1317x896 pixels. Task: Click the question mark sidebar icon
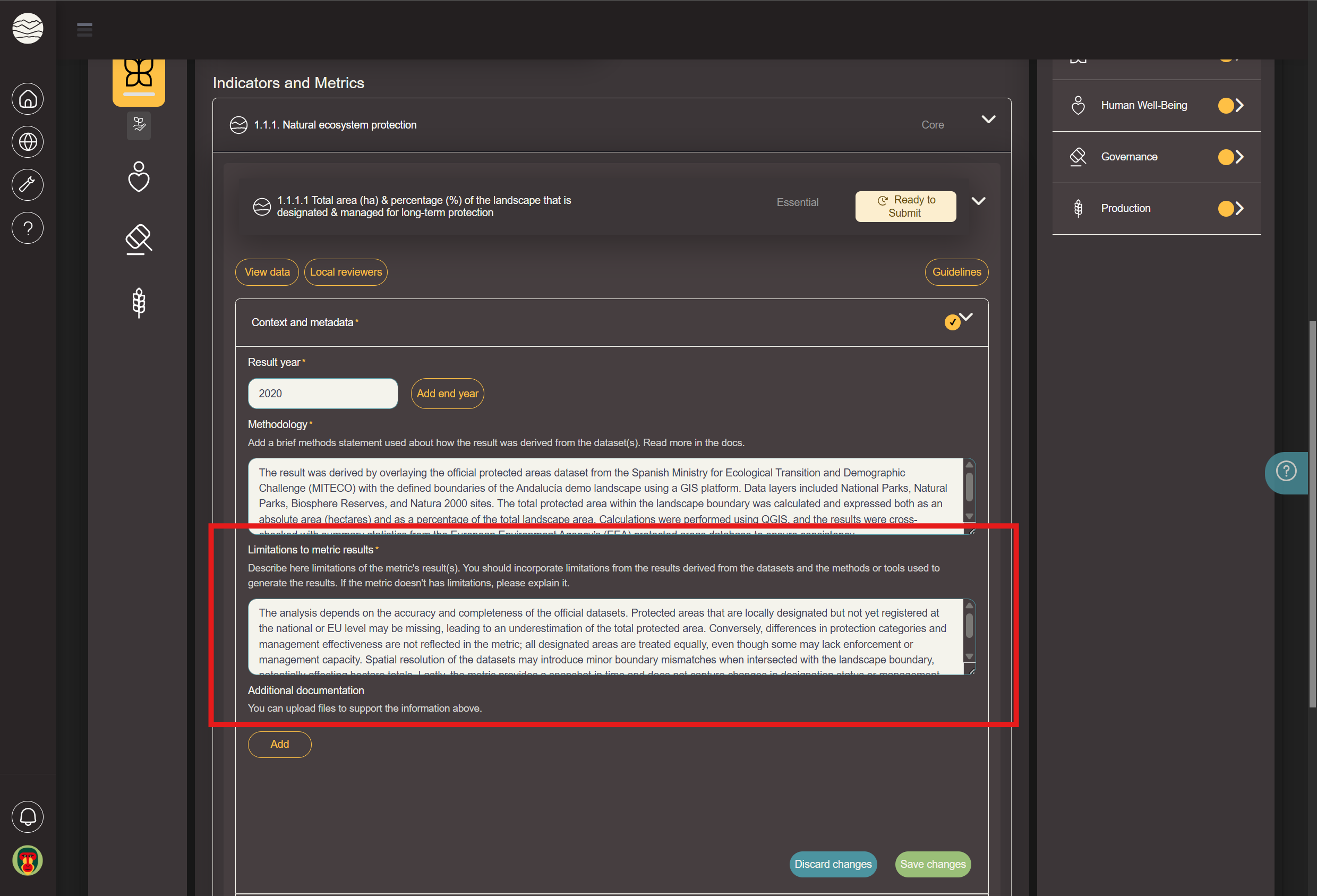[27, 228]
